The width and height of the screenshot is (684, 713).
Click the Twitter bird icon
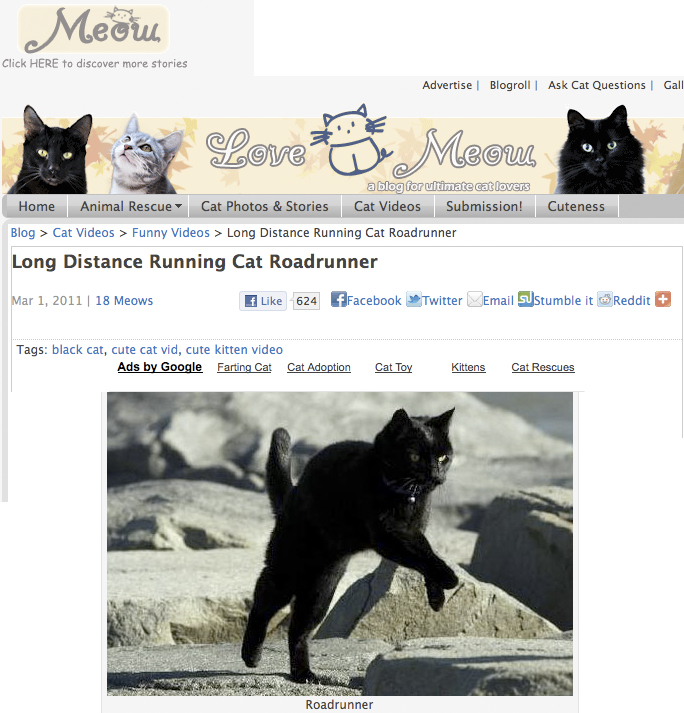414,300
